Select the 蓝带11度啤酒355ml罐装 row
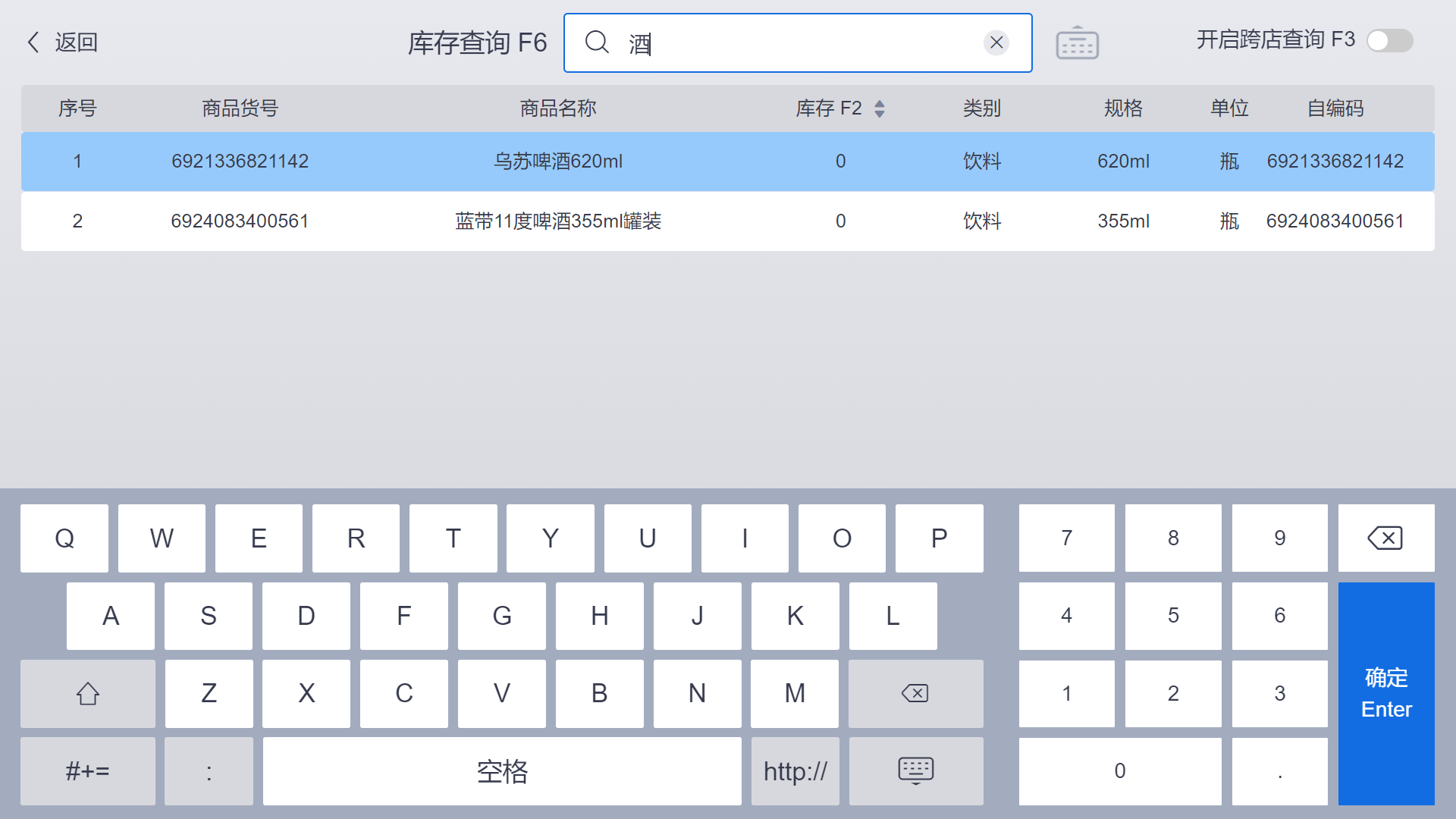 point(557,221)
